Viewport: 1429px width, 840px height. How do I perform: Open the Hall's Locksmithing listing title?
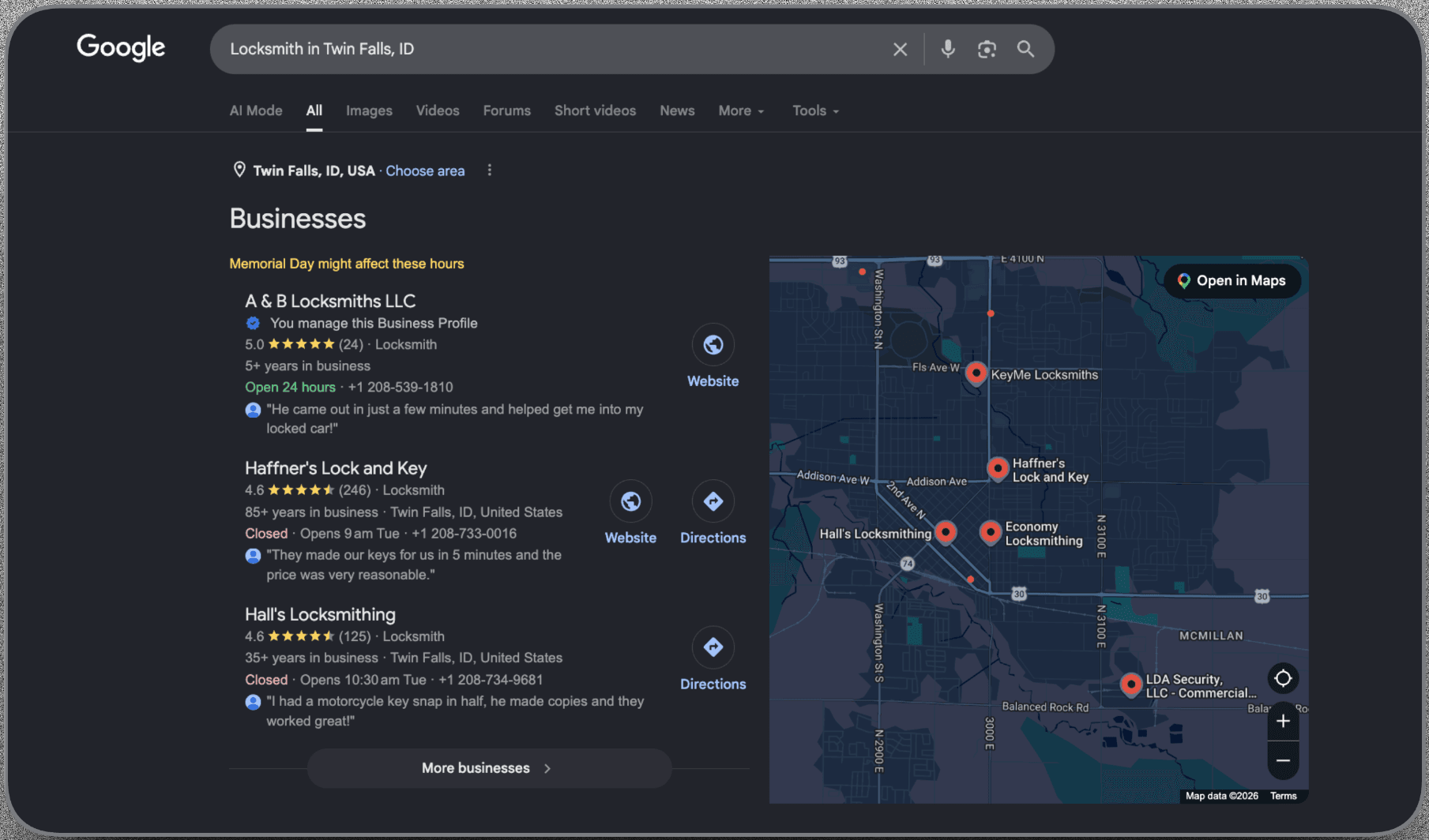click(320, 614)
